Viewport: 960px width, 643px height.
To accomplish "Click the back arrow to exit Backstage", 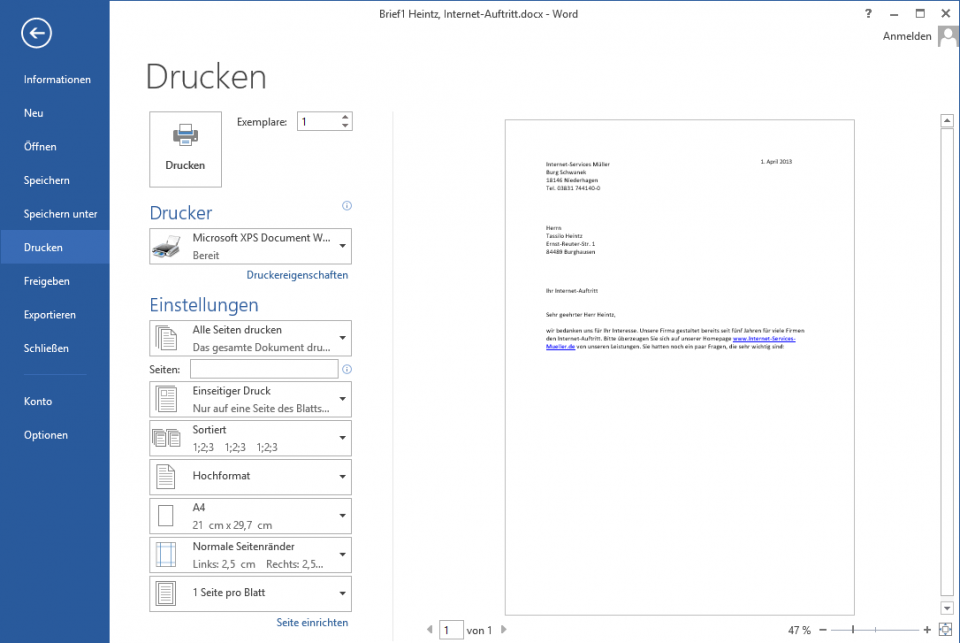I will [x=36, y=34].
